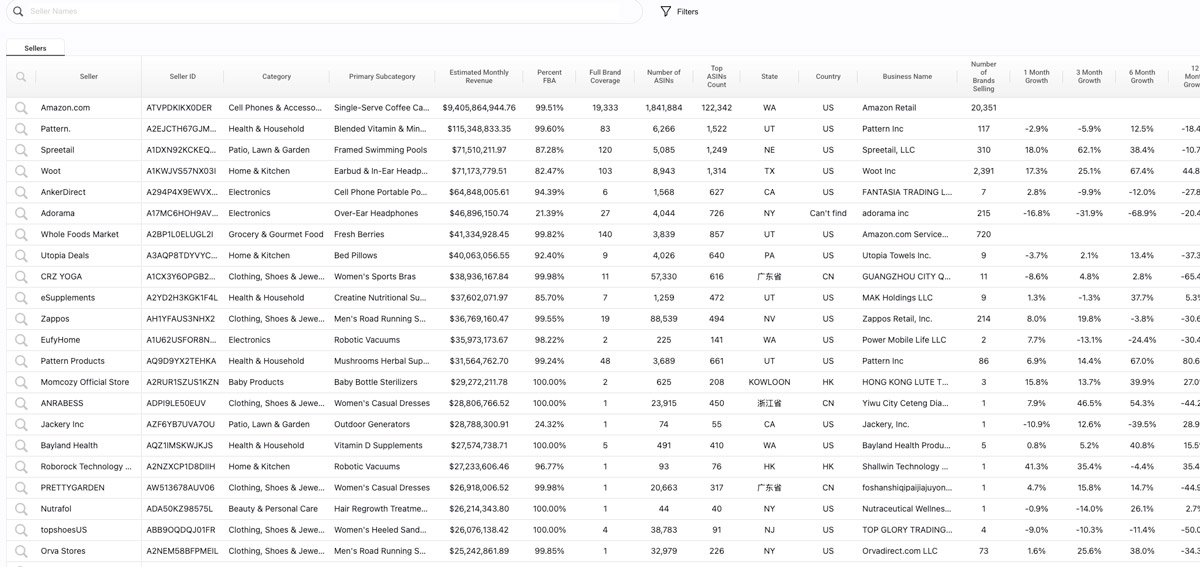
Task: Open details magnifier for Woot row
Action: tap(21, 171)
